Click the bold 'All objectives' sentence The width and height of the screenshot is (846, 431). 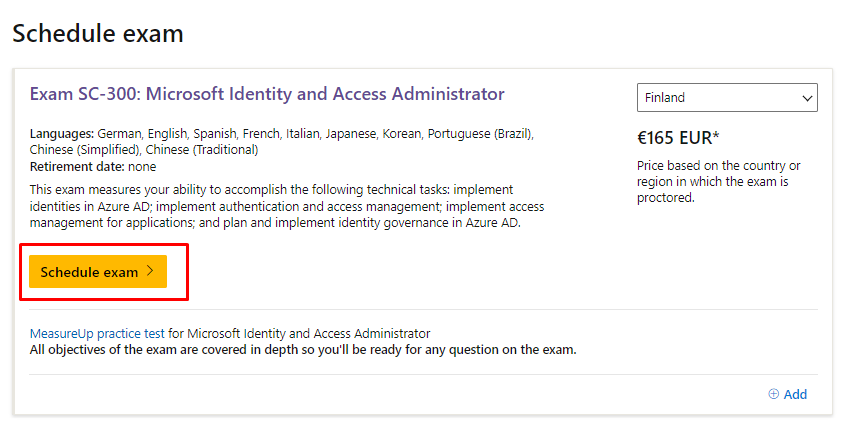click(x=303, y=350)
